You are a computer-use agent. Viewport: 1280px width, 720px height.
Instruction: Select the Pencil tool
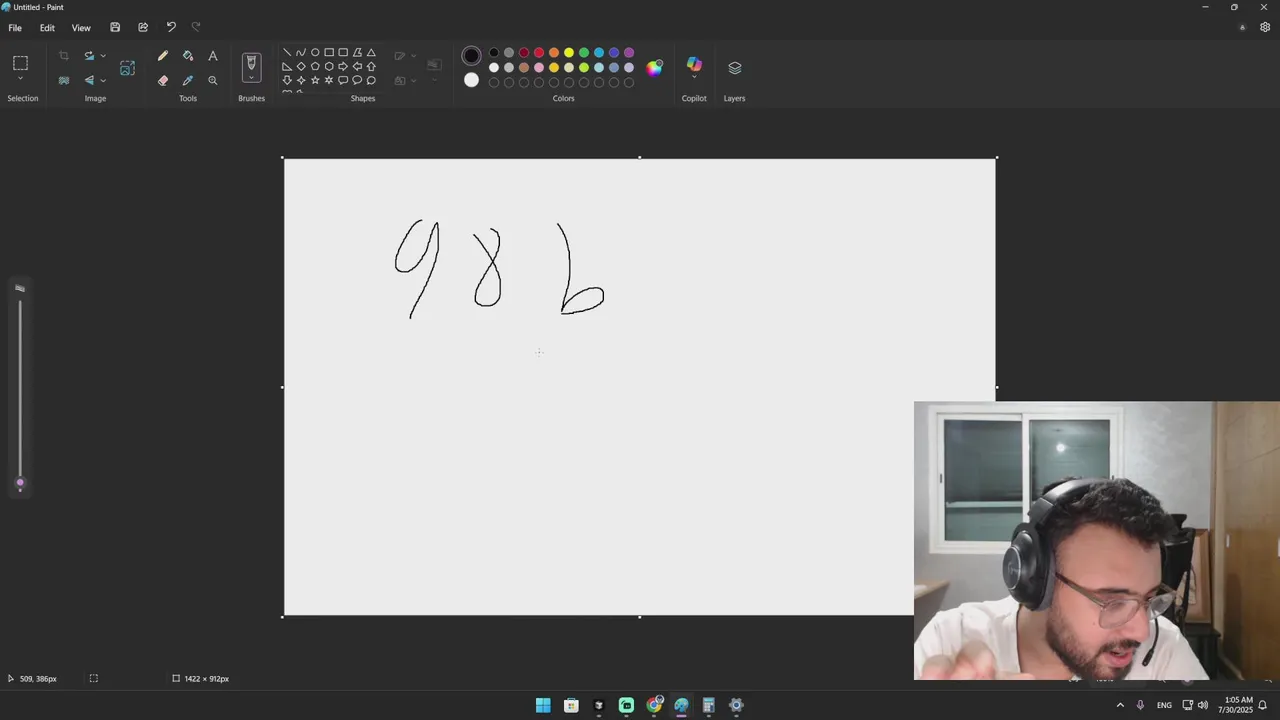pos(163,56)
